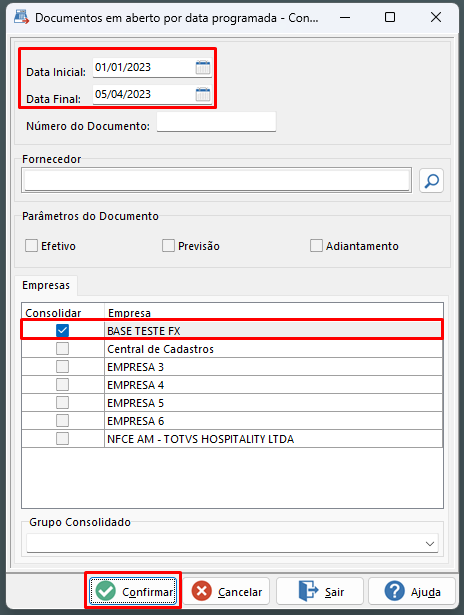Image resolution: width=464 pixels, height=615 pixels.
Task: Enable the Adiantamento checkbox
Action: pyautogui.click(x=316, y=246)
